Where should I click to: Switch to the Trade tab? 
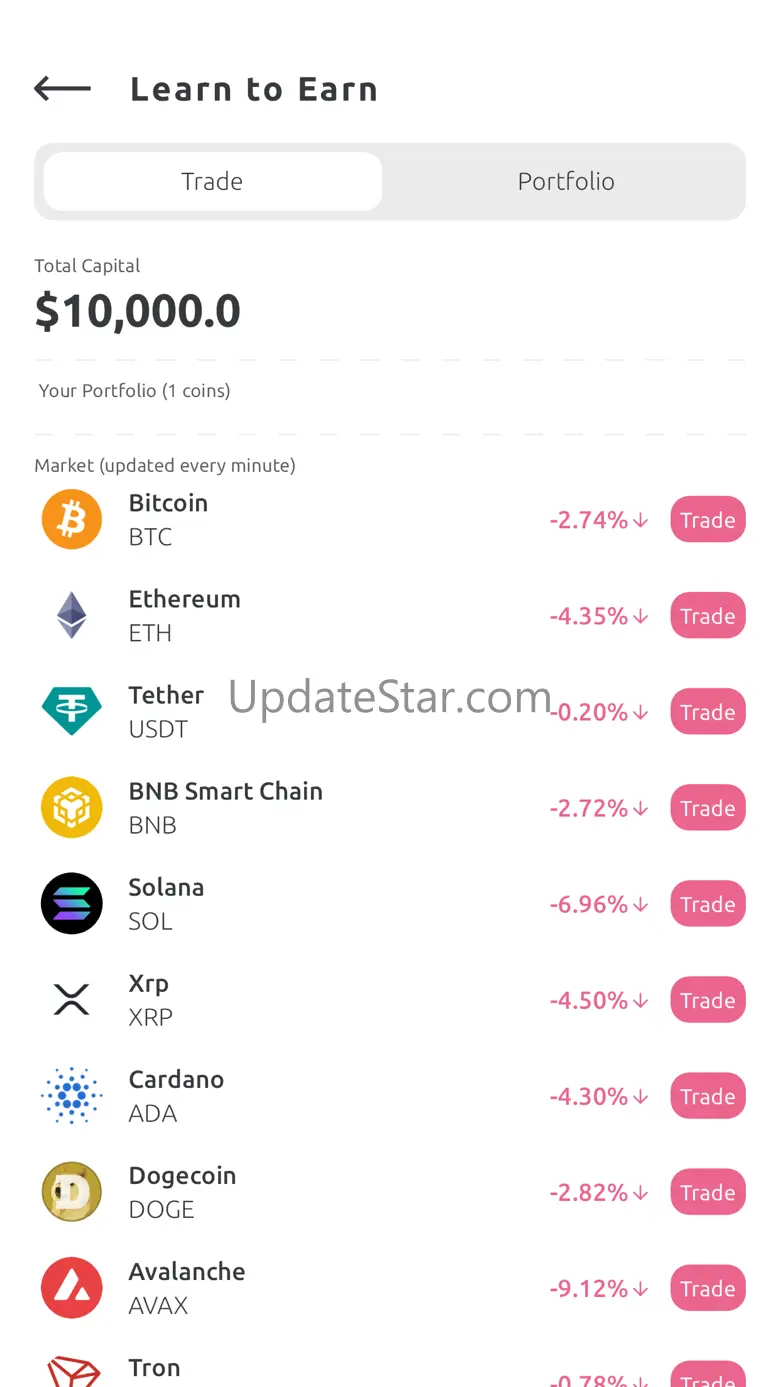click(212, 181)
